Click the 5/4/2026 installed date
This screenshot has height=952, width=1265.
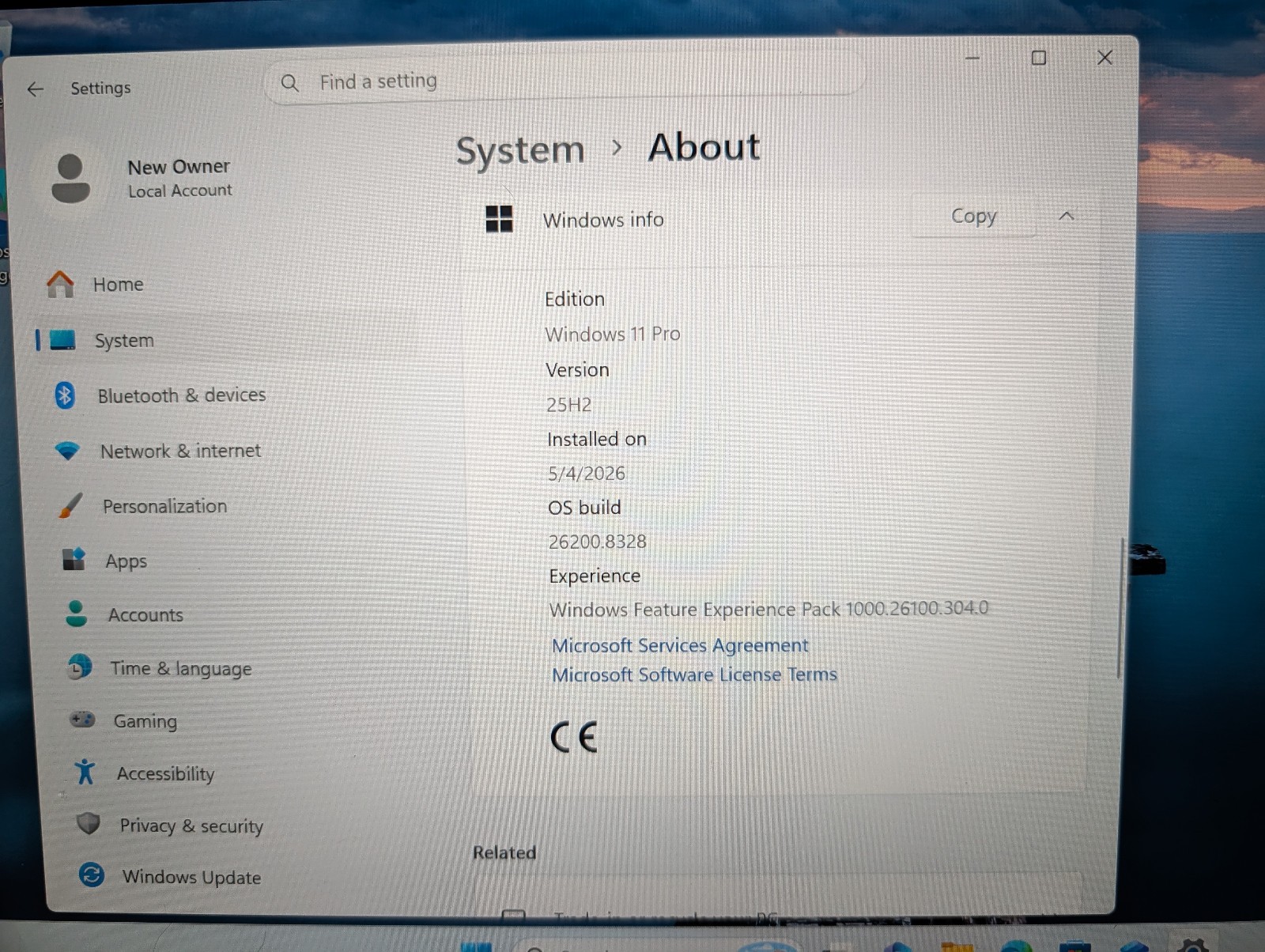pyautogui.click(x=587, y=473)
